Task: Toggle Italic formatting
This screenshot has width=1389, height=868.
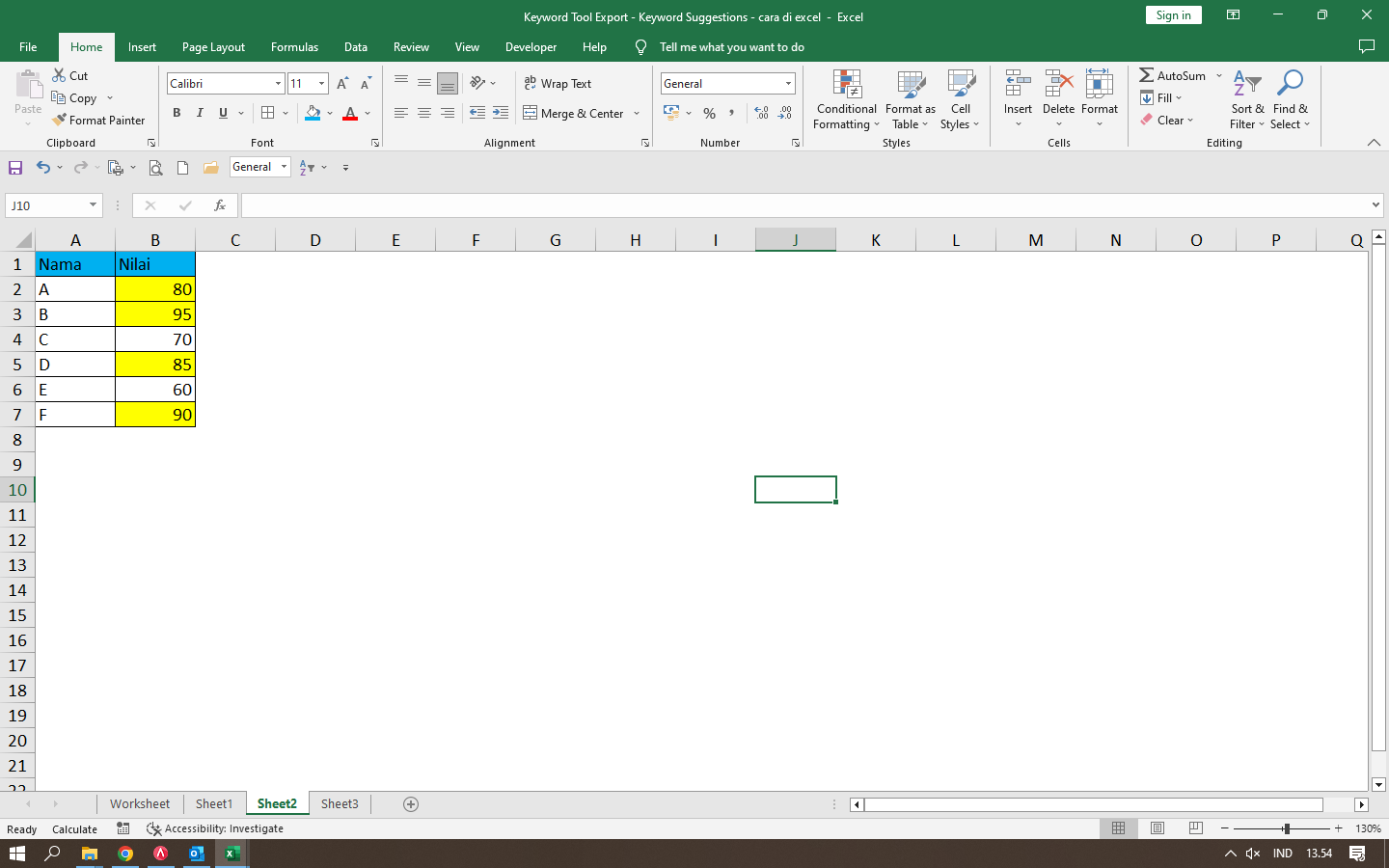Action: pos(200,113)
